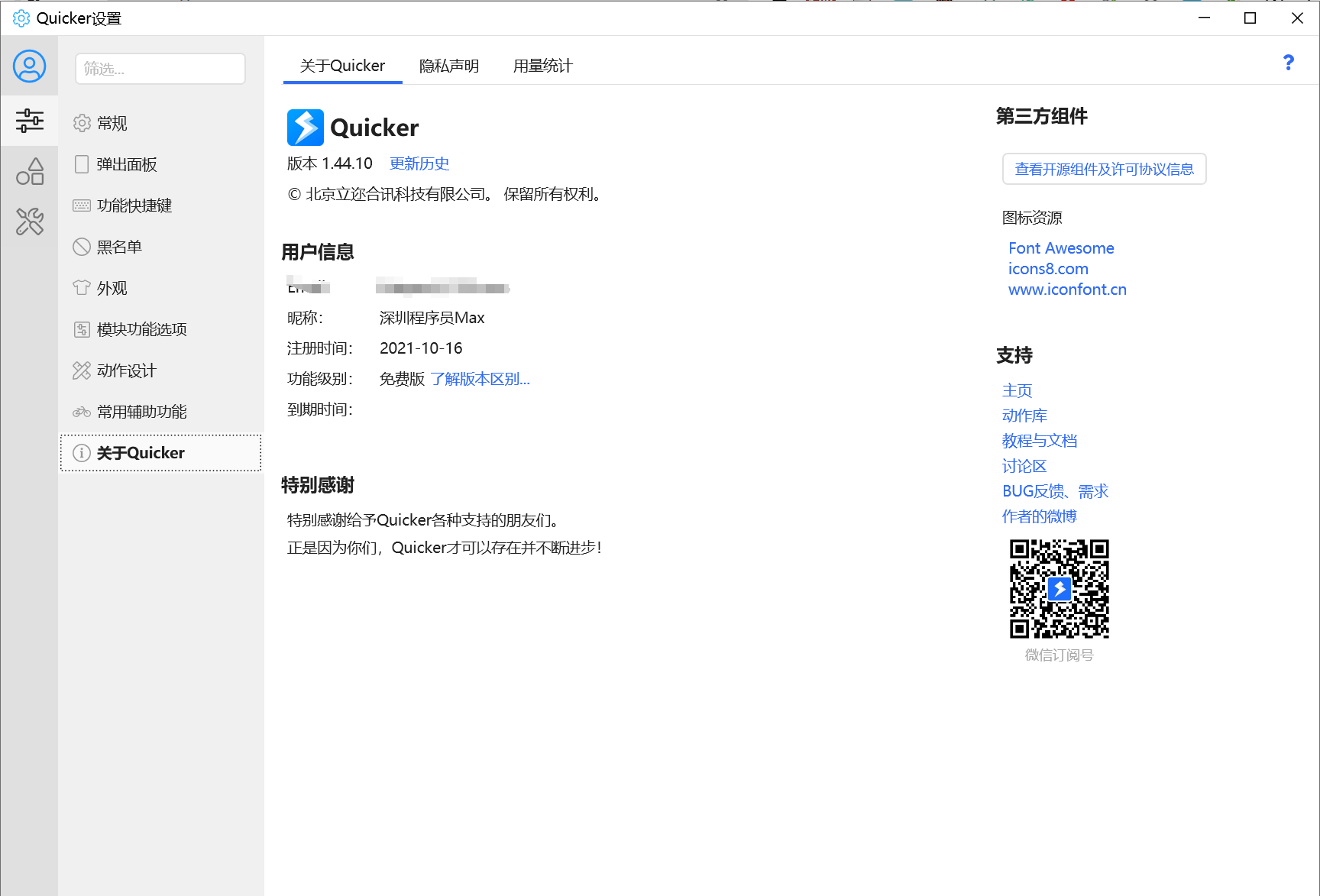Open the 常用辅助功能 settings page
The width and height of the screenshot is (1320, 896).
coord(160,412)
